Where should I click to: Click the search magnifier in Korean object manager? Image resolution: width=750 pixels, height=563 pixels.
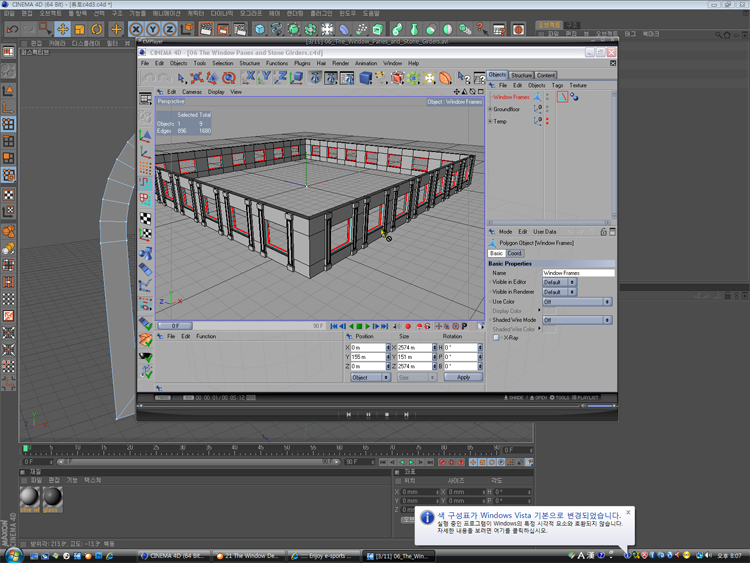pos(718,35)
